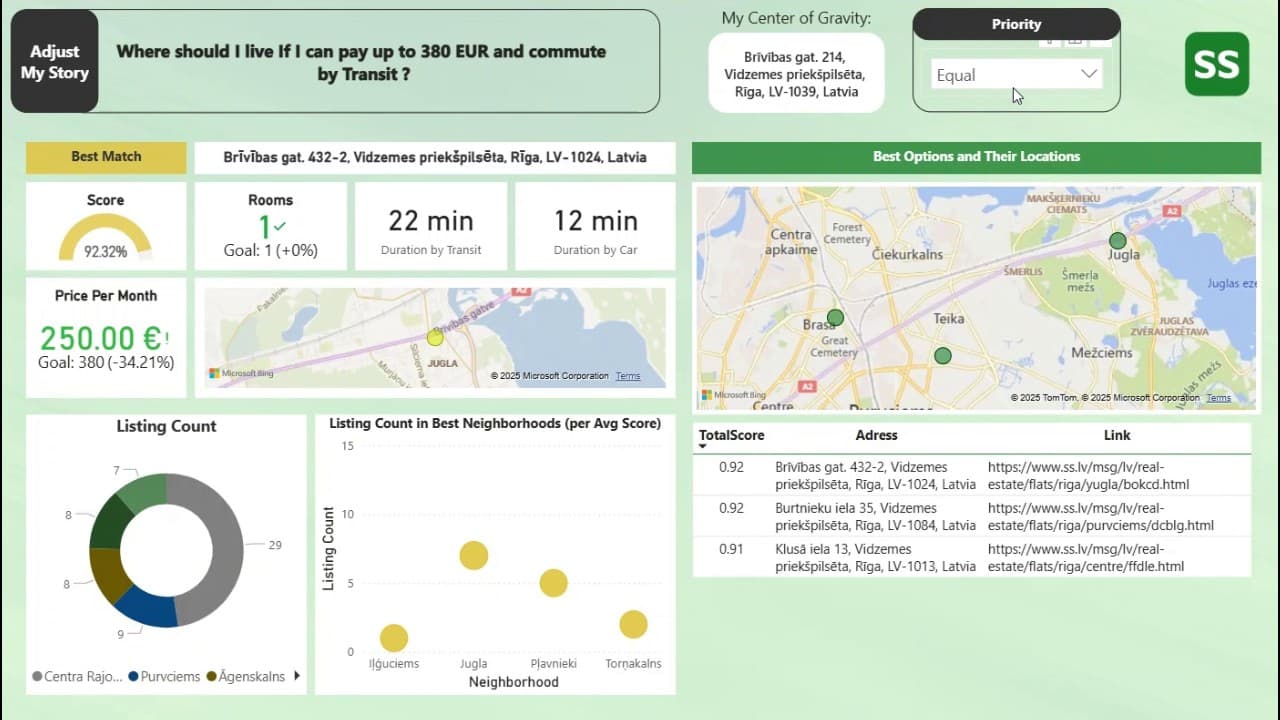Click the Pļavnieki axis label
The image size is (1280, 720).
tap(553, 664)
